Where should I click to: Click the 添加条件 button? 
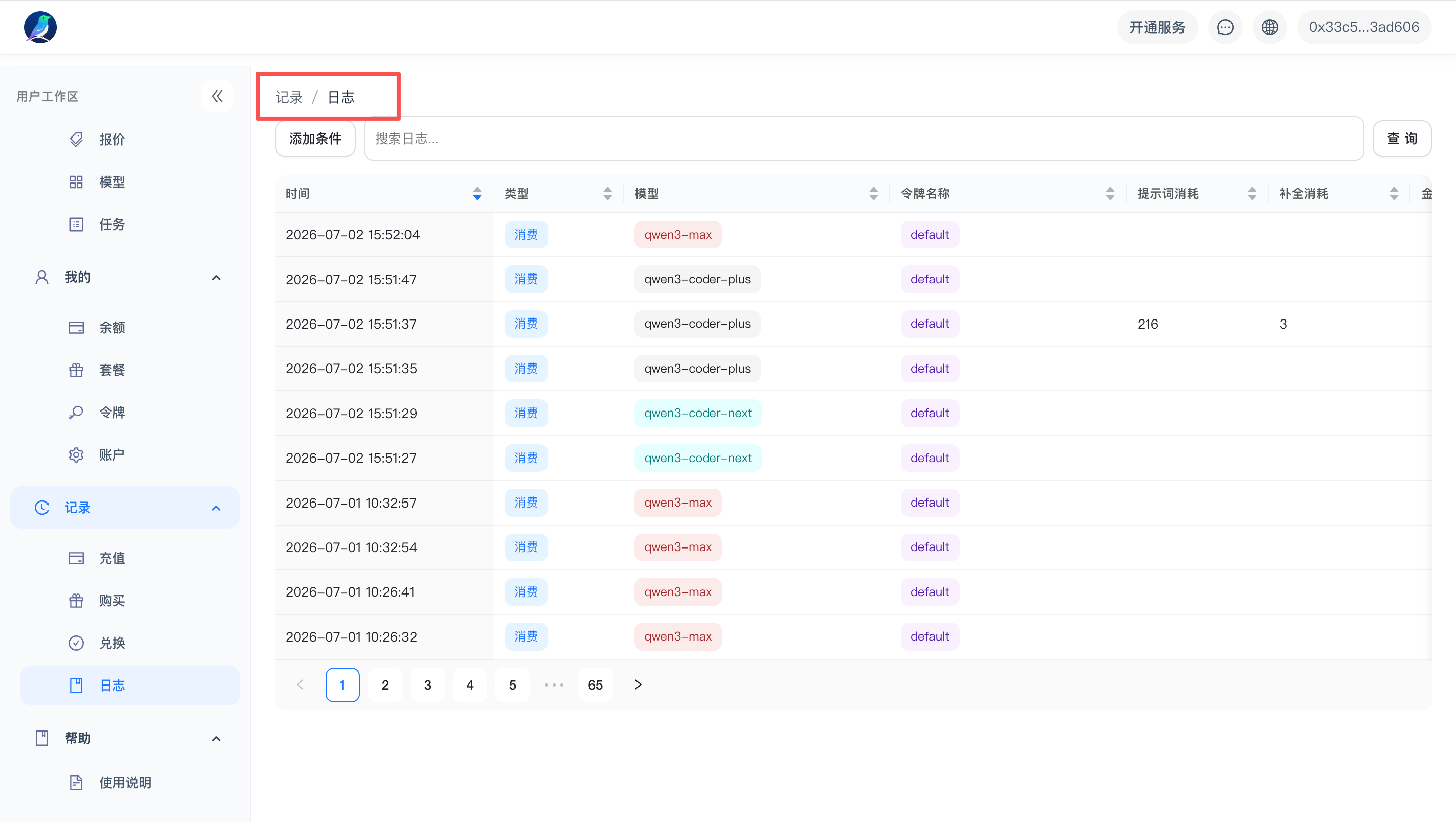coord(315,139)
